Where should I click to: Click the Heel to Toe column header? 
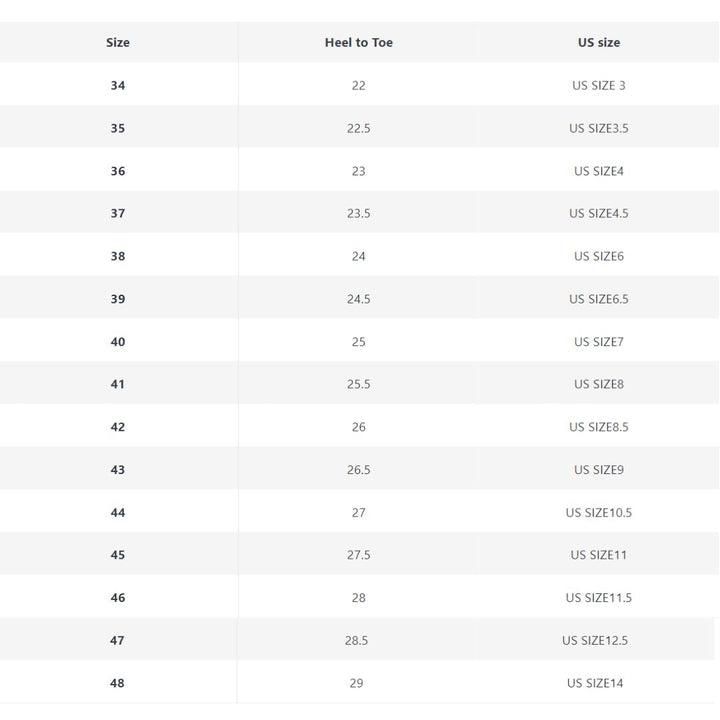(x=358, y=43)
